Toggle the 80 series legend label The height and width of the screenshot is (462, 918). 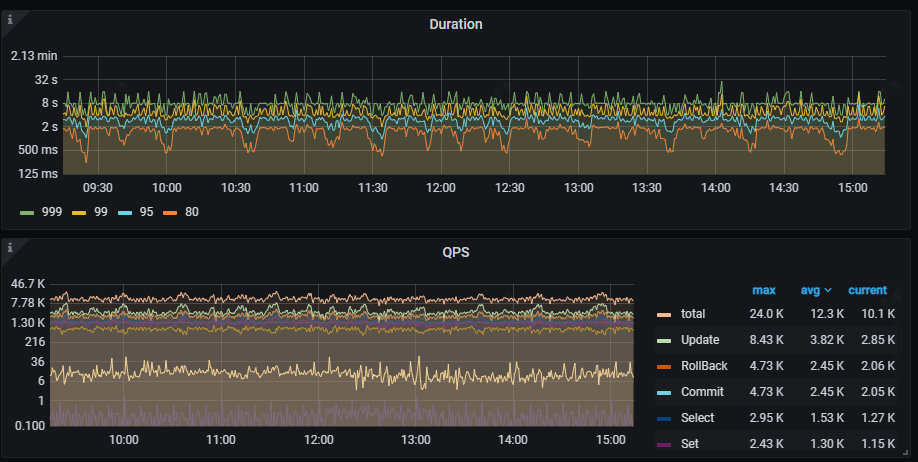(193, 212)
